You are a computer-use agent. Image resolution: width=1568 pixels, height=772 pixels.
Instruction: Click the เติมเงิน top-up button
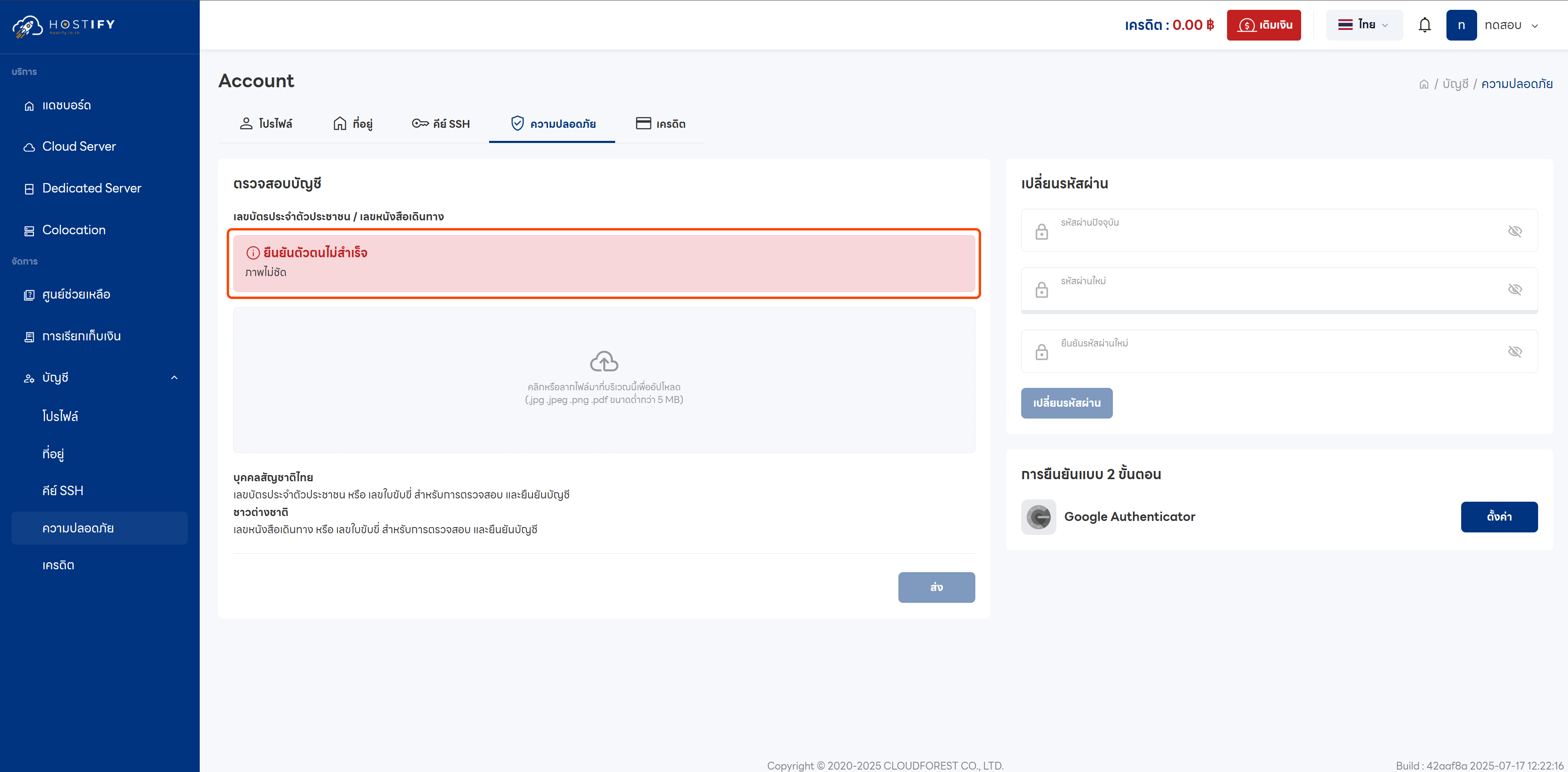pos(1263,25)
